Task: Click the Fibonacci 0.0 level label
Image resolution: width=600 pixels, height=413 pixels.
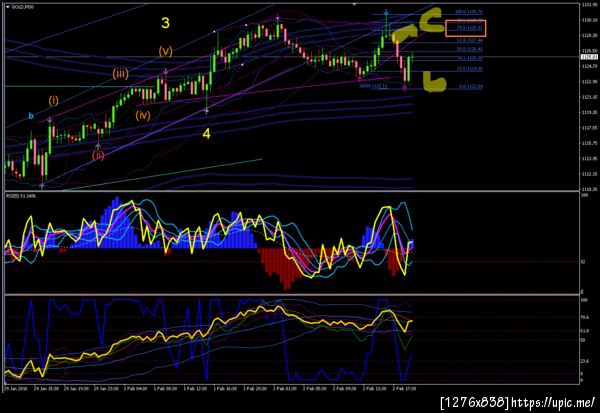Action: pyautogui.click(x=471, y=87)
